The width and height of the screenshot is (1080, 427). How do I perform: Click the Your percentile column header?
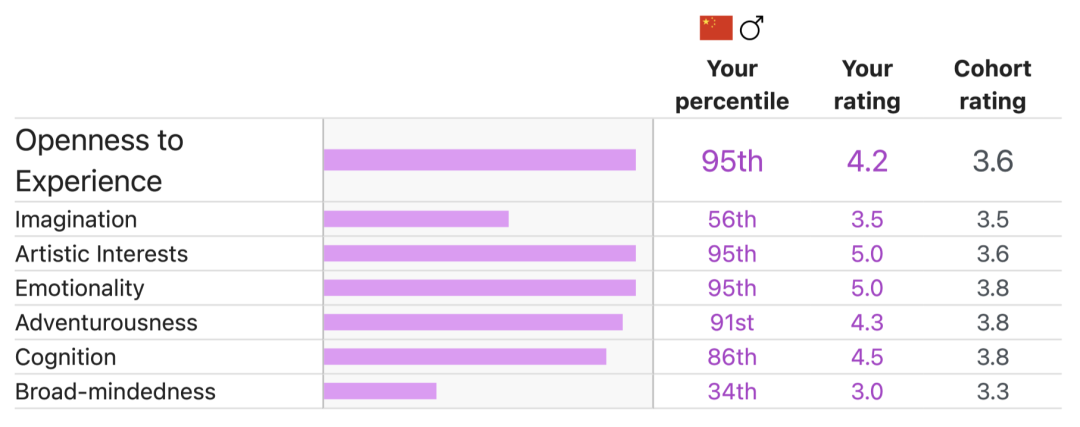click(731, 85)
